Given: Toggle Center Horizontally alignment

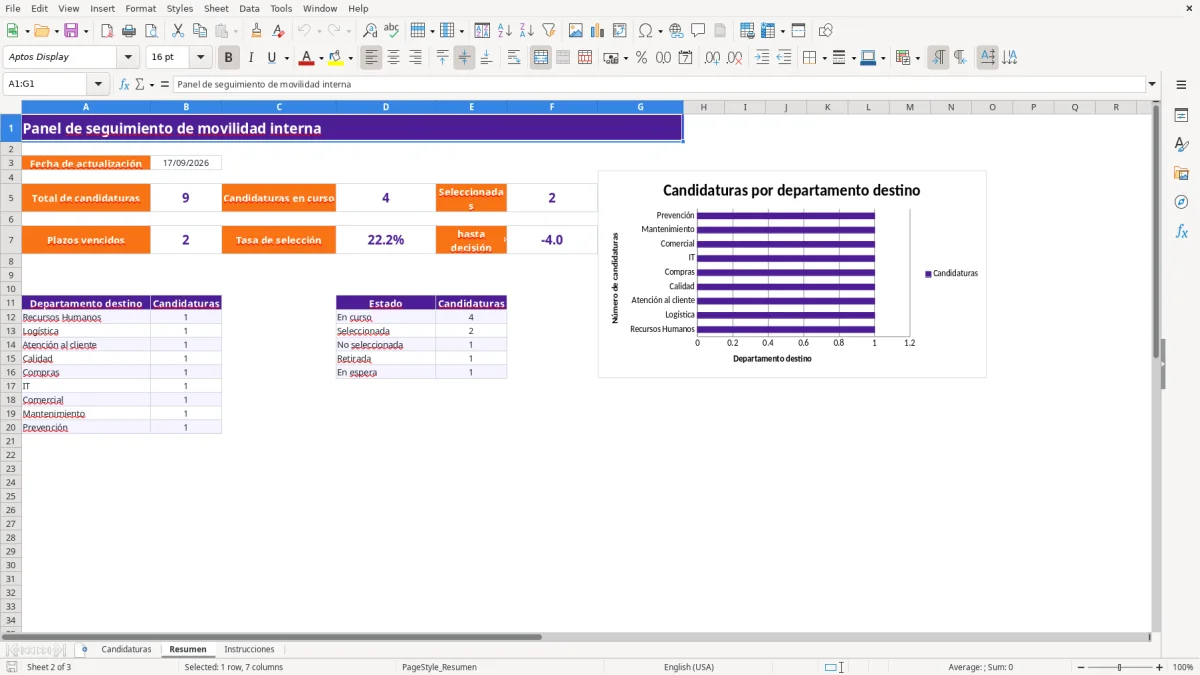Looking at the screenshot, I should 393,58.
